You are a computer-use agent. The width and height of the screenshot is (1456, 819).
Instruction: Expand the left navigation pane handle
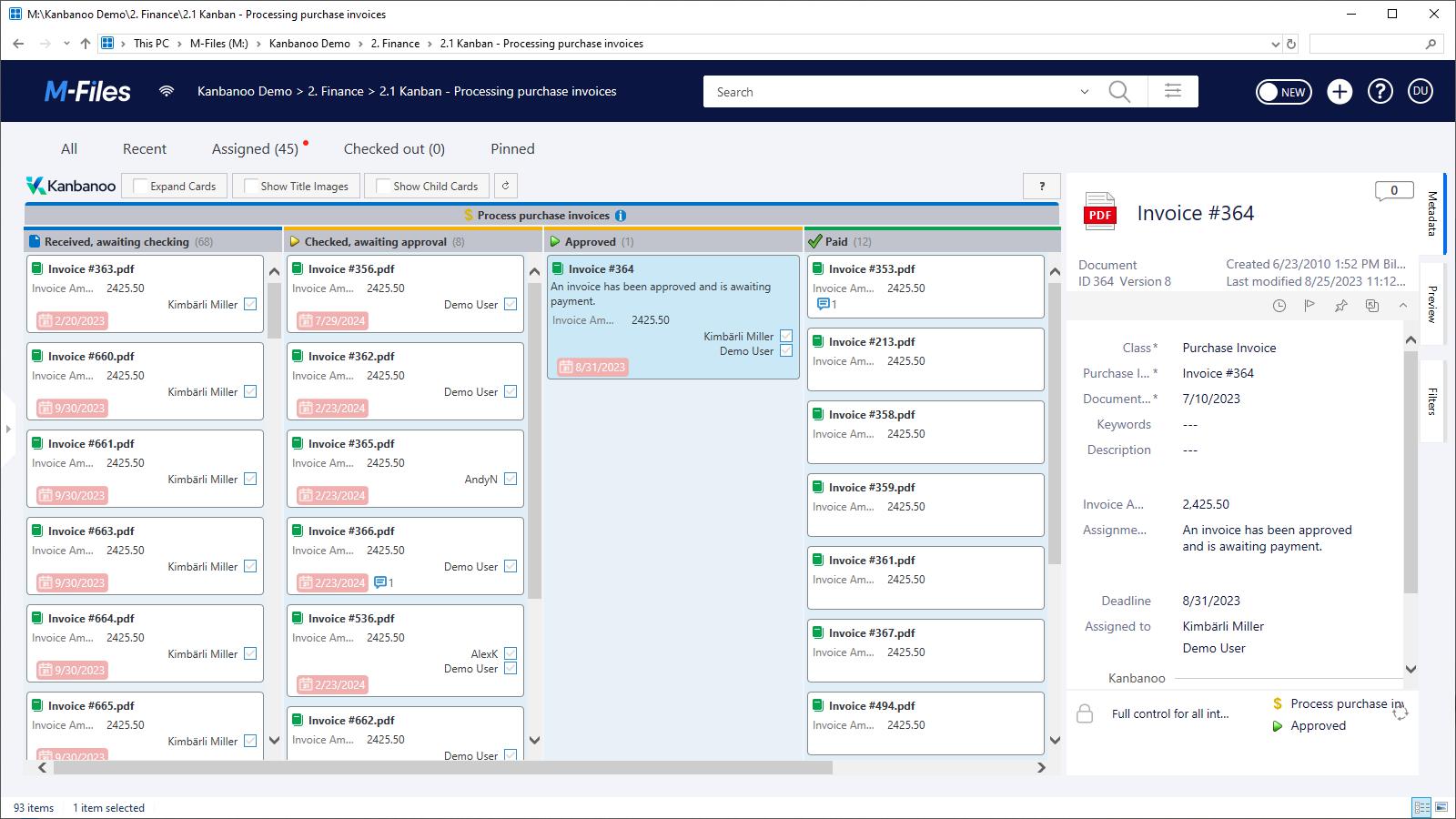pyautogui.click(x=7, y=429)
